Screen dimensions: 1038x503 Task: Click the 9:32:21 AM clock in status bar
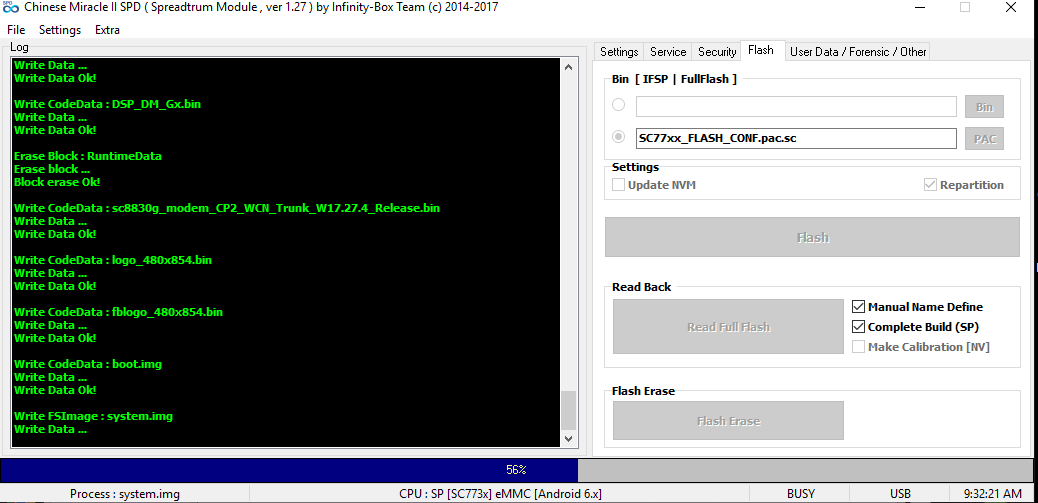point(990,494)
